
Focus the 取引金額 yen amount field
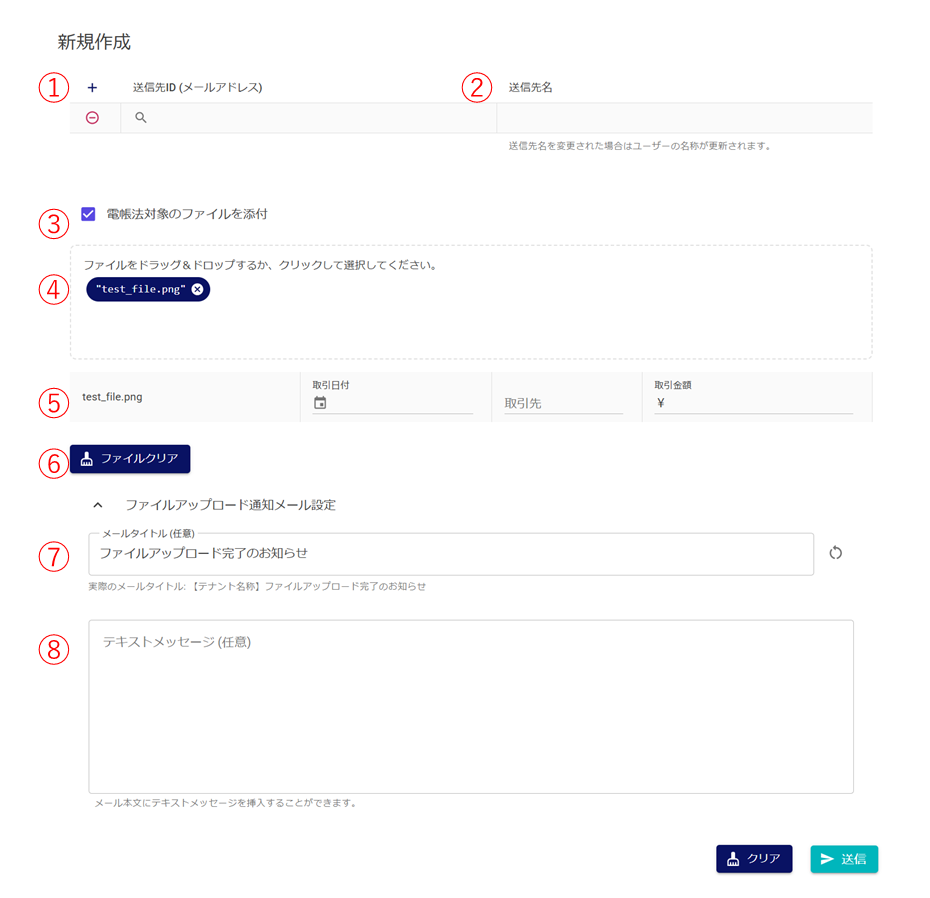[x=760, y=404]
